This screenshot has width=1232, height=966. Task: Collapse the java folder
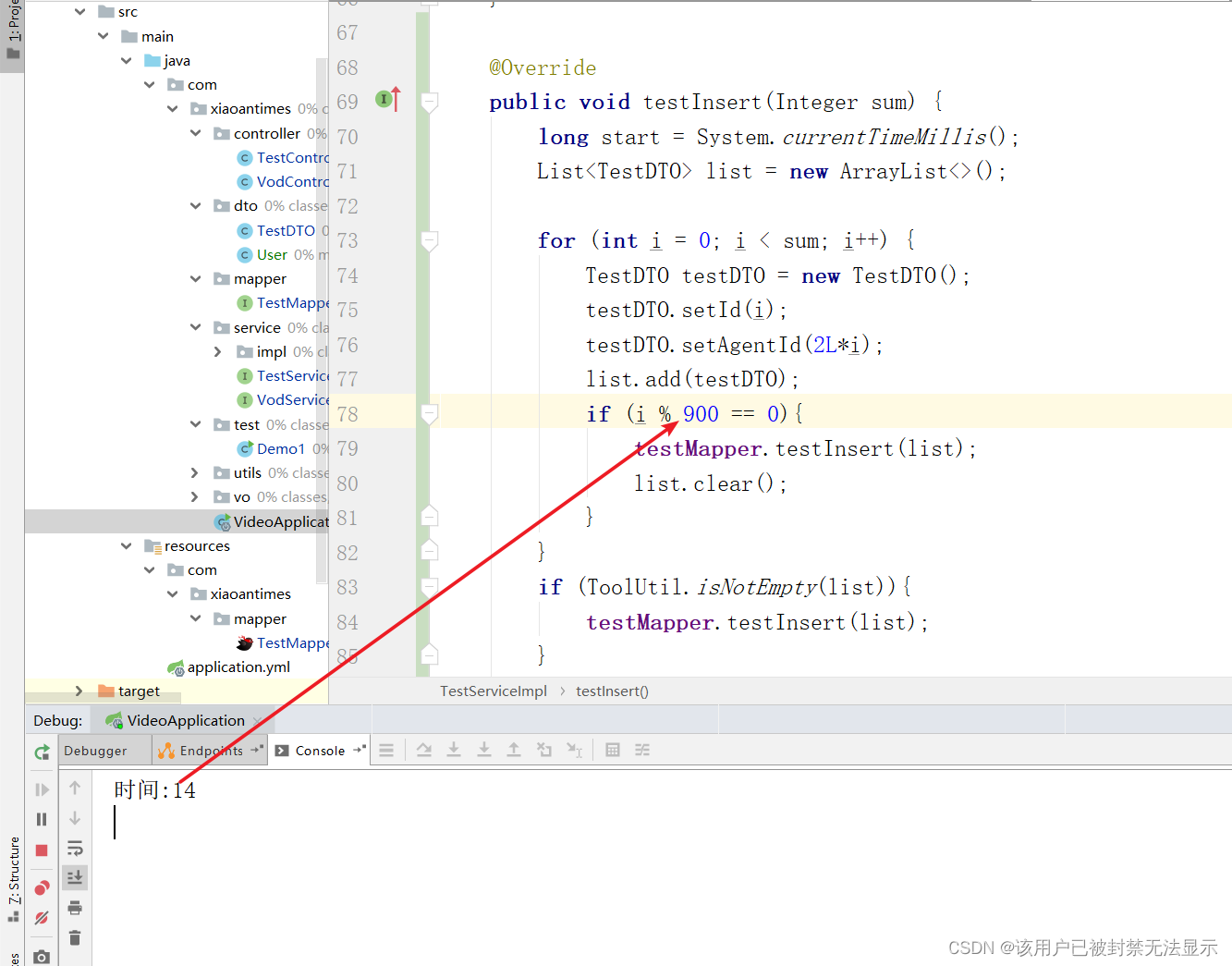(126, 60)
